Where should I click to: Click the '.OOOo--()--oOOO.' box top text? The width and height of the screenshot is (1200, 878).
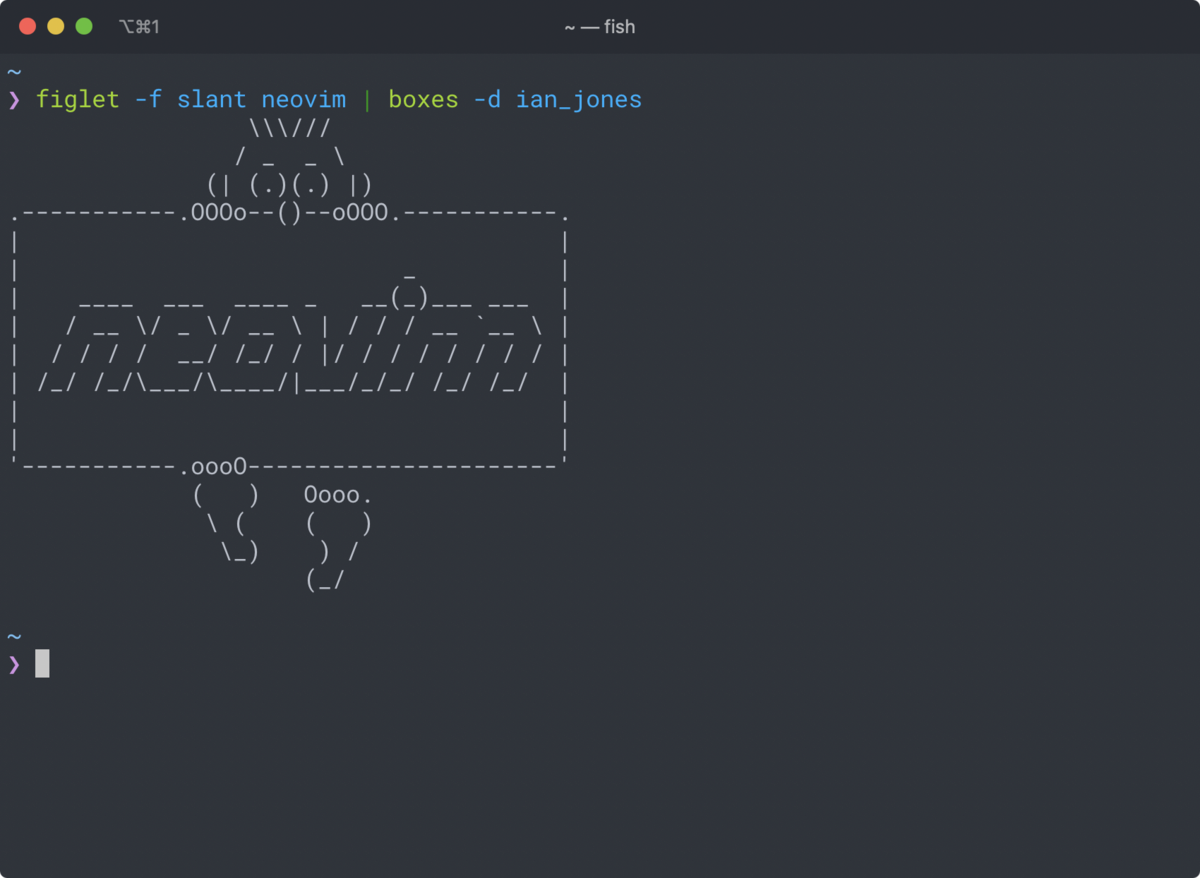point(289,214)
